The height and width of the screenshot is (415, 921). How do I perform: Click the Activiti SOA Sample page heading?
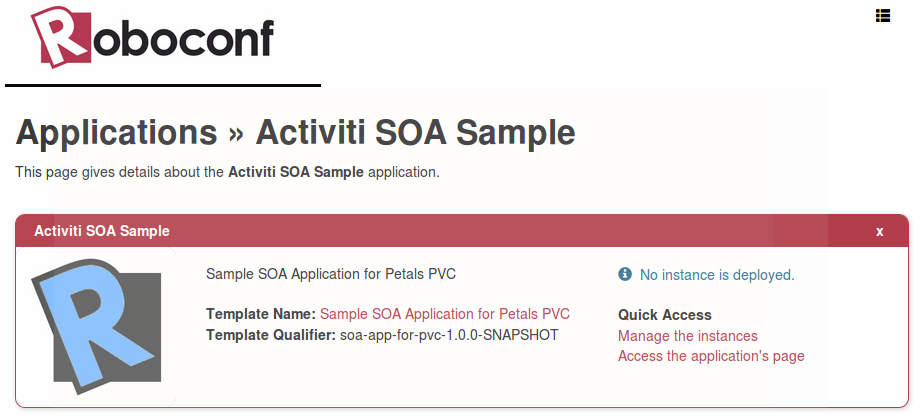(416, 133)
